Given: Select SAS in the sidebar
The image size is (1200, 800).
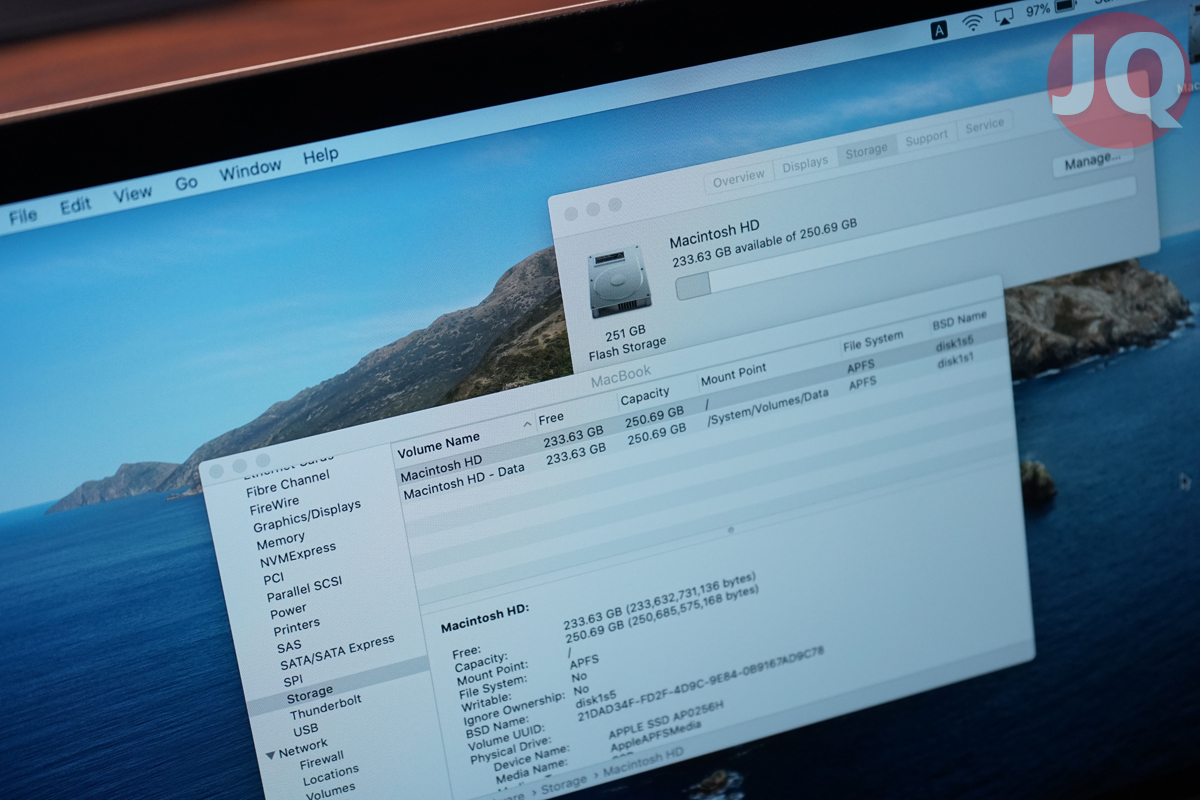Looking at the screenshot, I should click(288, 645).
